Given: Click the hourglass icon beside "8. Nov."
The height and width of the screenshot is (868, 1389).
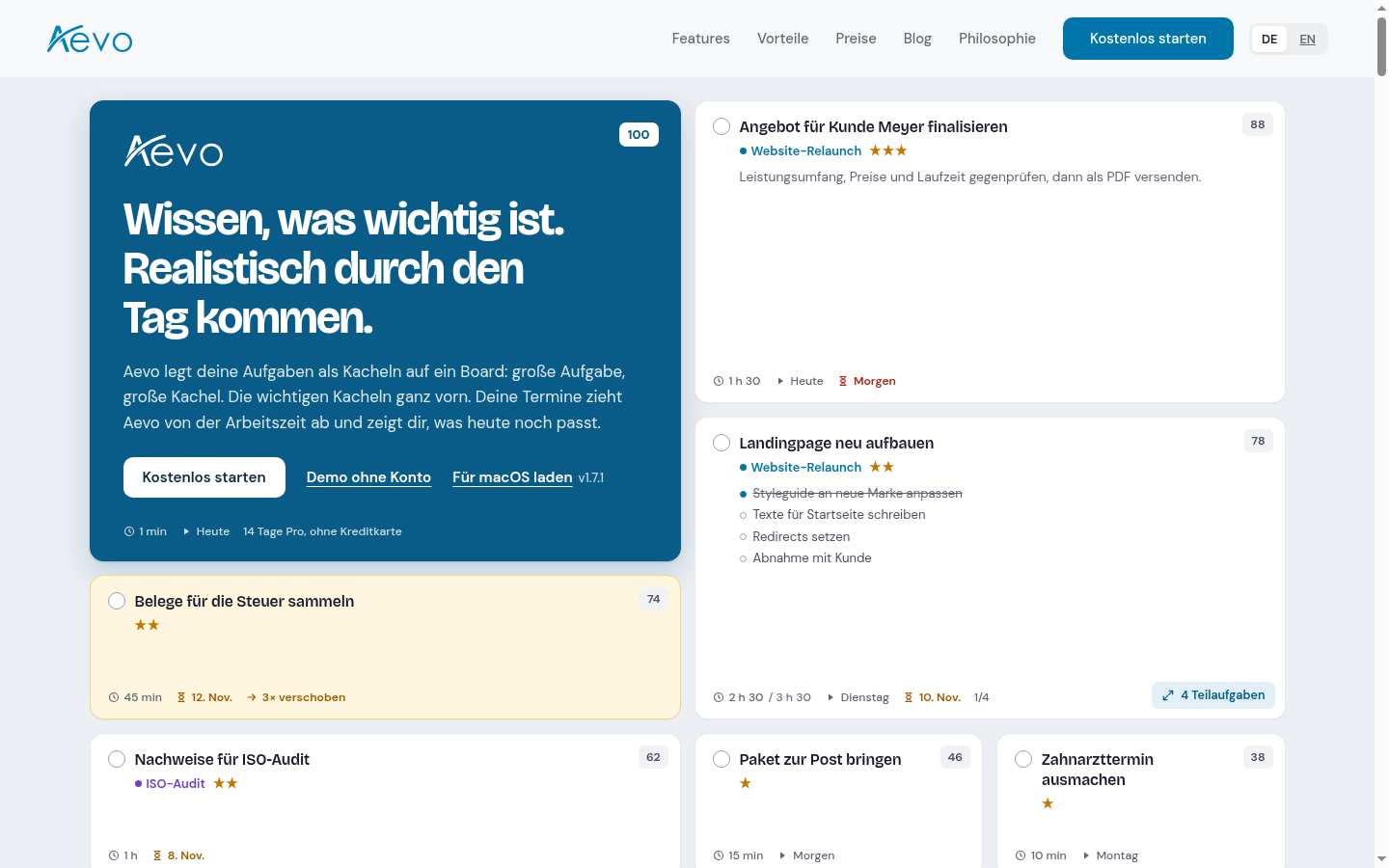Looking at the screenshot, I should click(157, 855).
